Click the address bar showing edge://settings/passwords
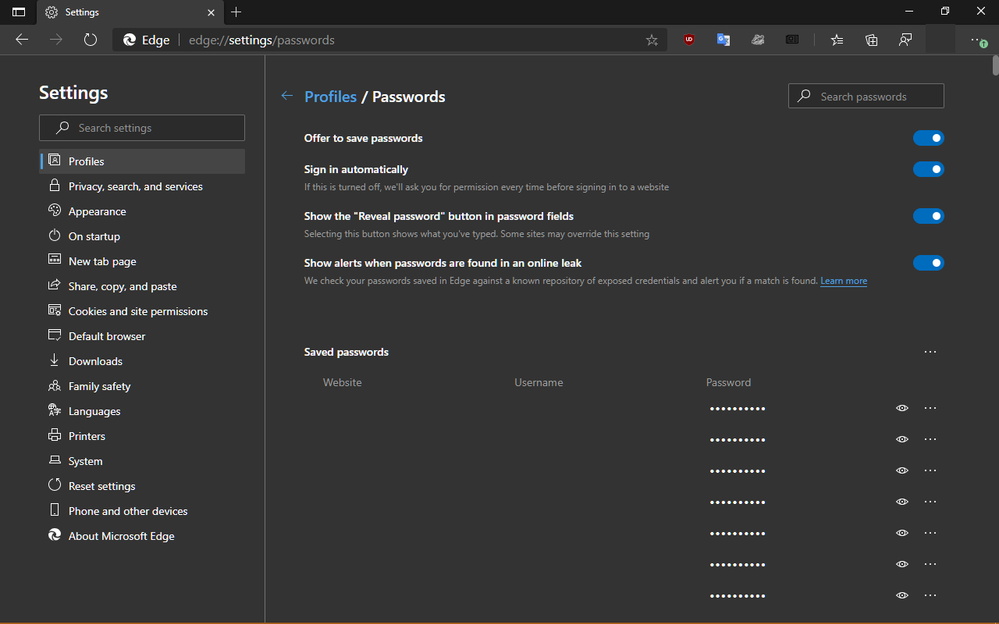Viewport: 999px width, 624px height. point(389,40)
